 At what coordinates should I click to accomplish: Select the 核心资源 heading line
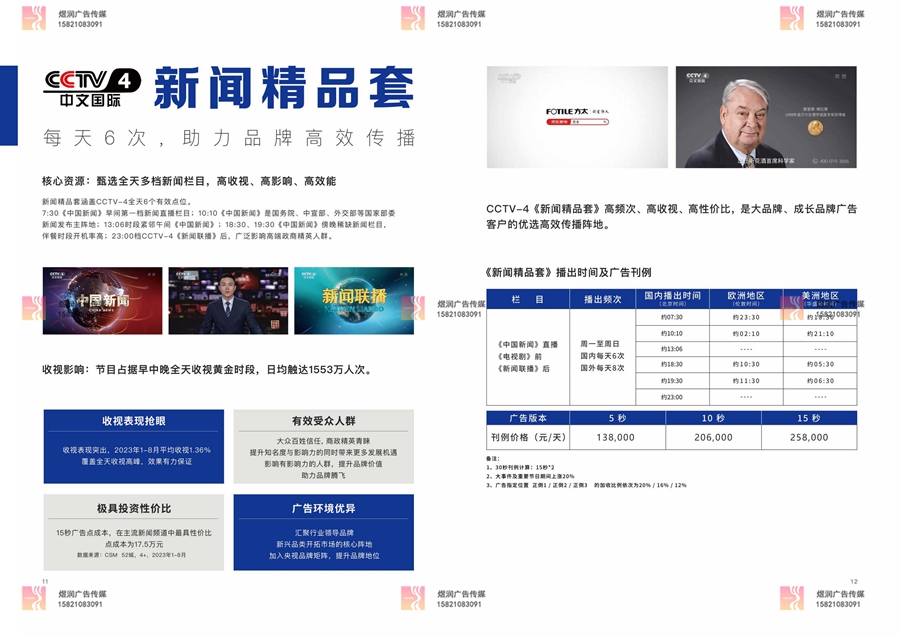189,181
